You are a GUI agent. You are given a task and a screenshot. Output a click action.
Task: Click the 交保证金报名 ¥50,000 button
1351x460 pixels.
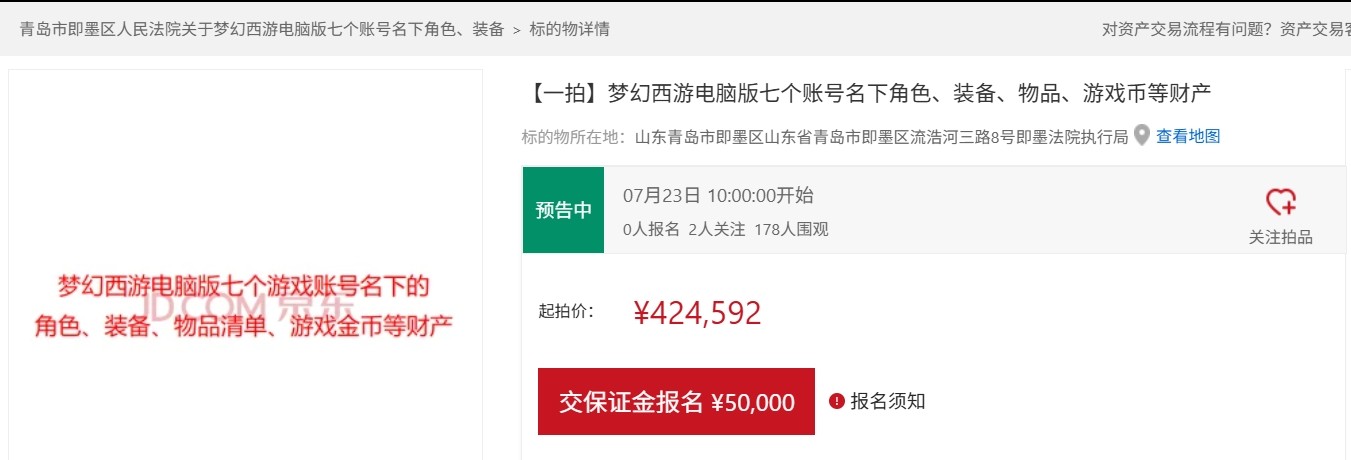point(676,402)
